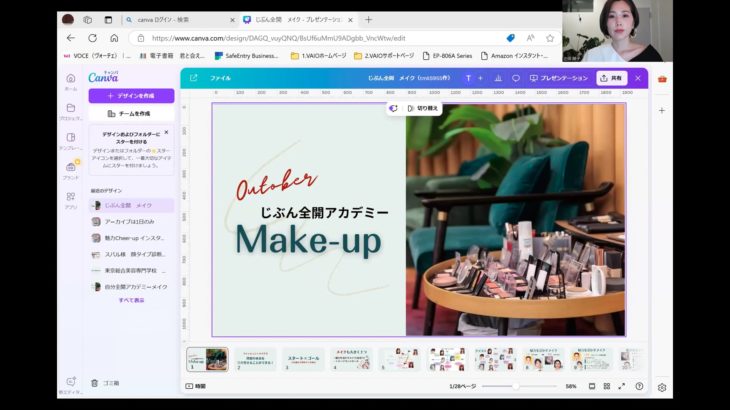Dismiss the star folder tip card
This screenshot has width=730, height=410.
[x=167, y=133]
